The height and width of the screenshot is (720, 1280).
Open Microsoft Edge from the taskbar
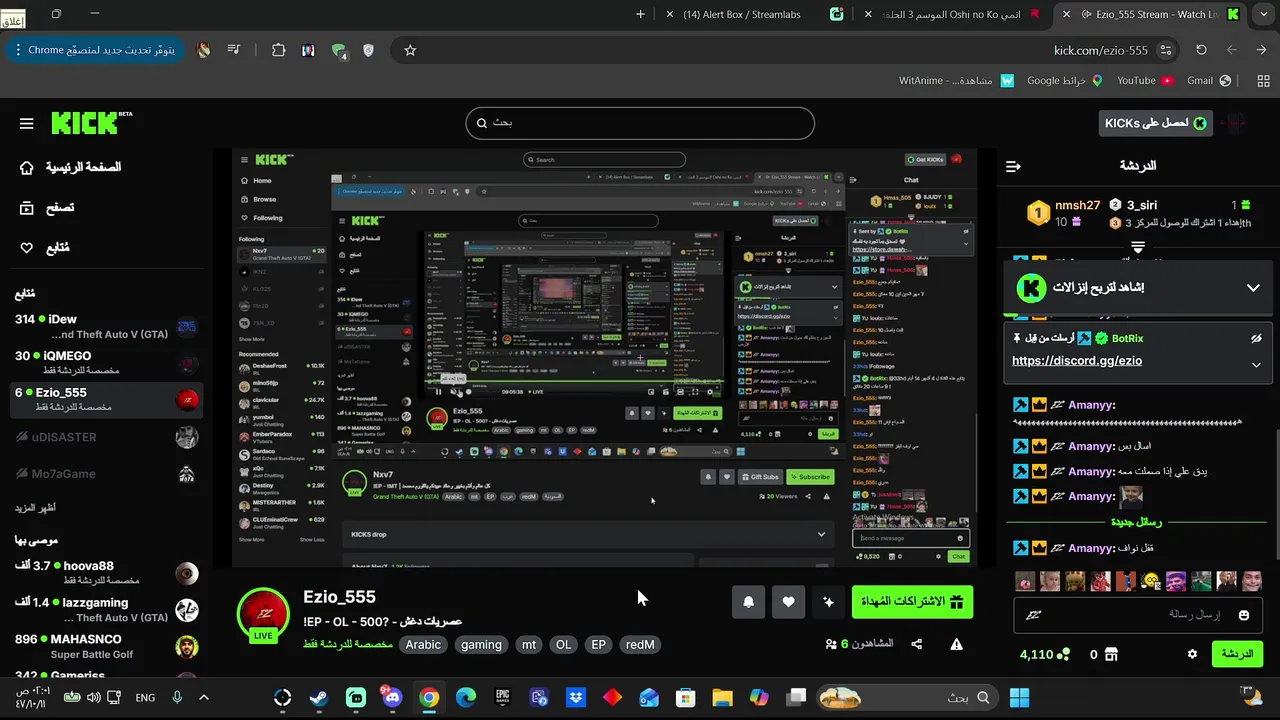pos(466,697)
